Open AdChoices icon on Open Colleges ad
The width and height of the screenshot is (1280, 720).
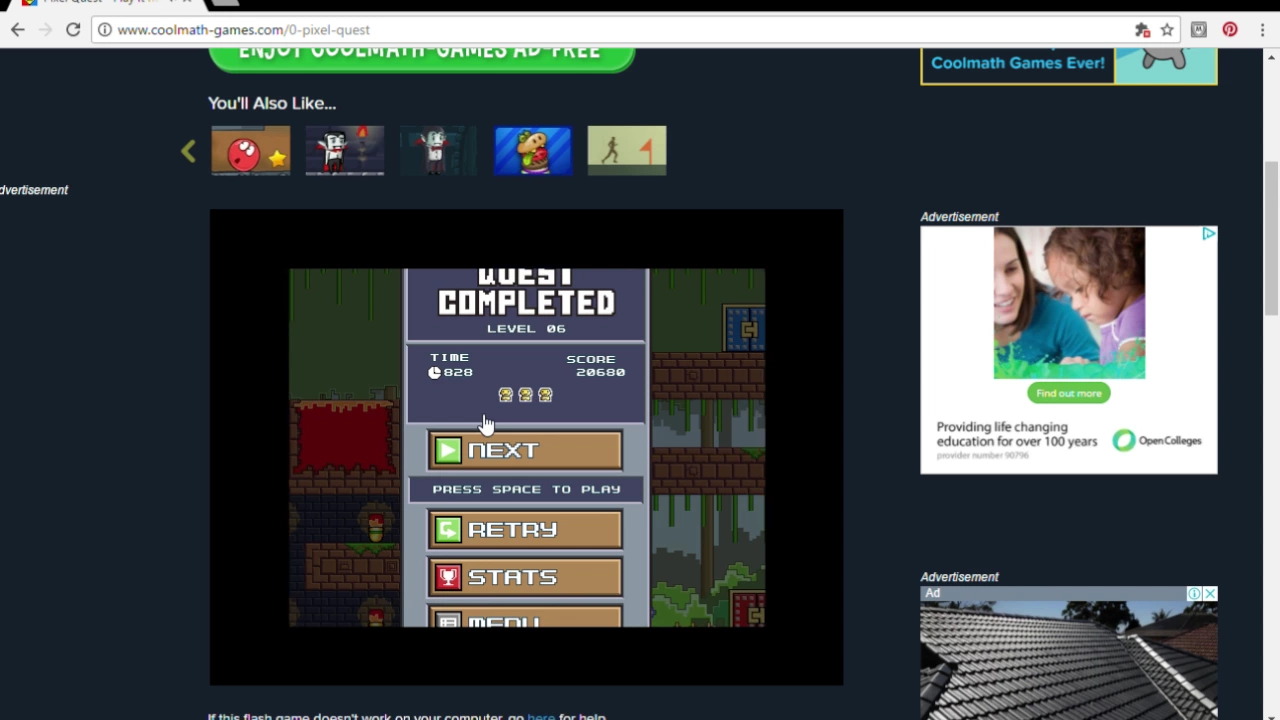click(1209, 234)
